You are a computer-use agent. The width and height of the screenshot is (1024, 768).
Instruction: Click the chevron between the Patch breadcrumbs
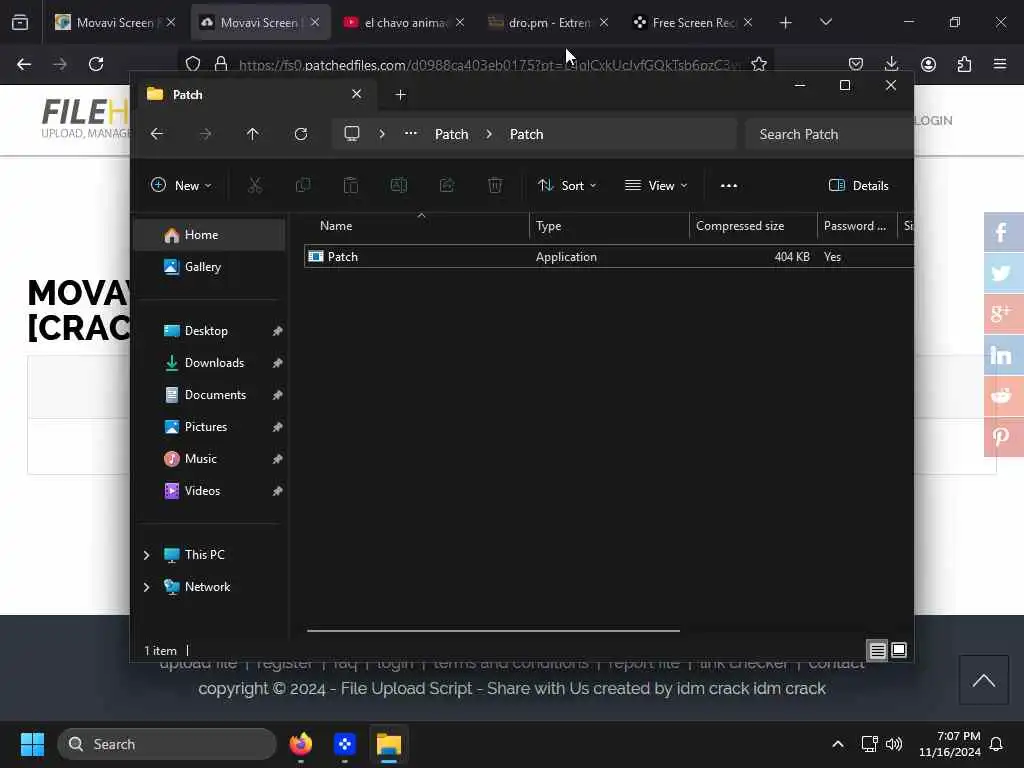pos(489,134)
